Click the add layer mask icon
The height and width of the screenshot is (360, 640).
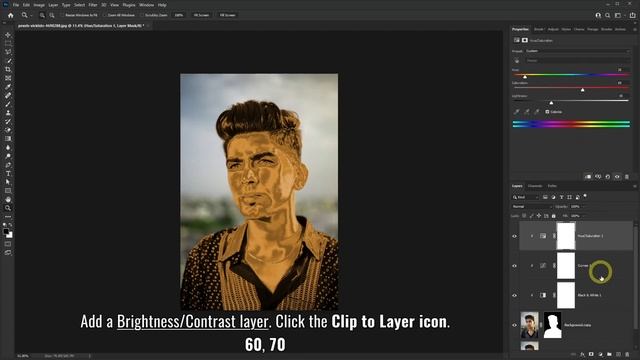point(591,355)
